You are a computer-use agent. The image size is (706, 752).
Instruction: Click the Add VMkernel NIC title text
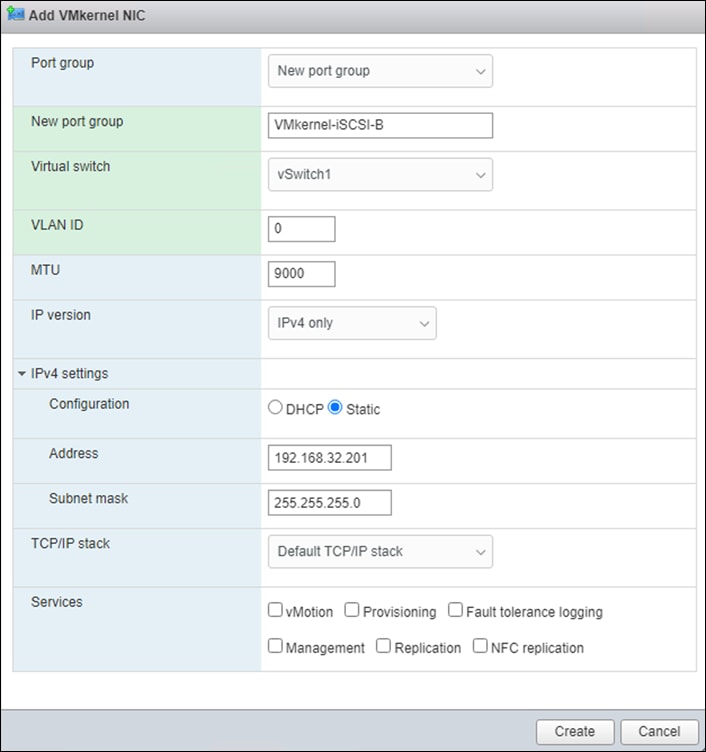coord(87,15)
